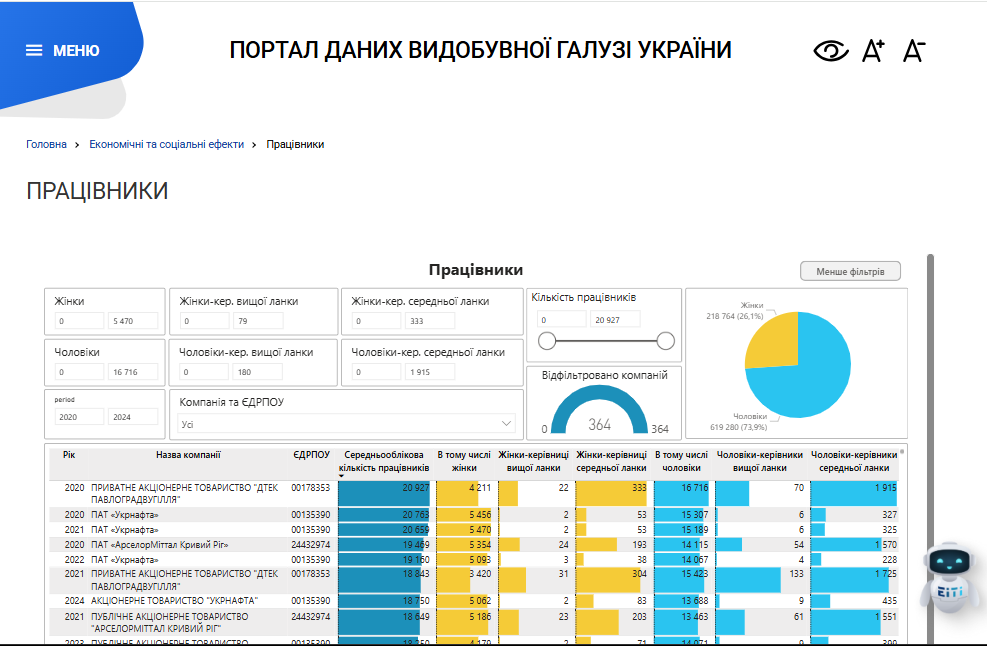This screenshot has width=987, height=646.
Task: Expand the Компанія та ЄДРПОУ dropdown
Action: tap(505, 424)
